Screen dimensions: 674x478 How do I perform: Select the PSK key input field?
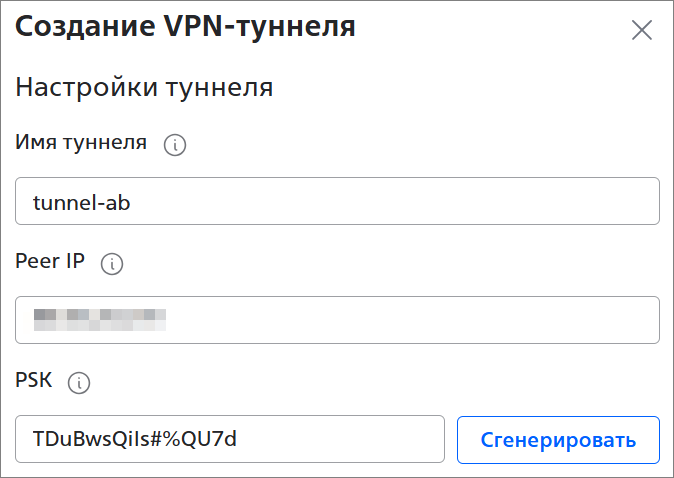pyautogui.click(x=229, y=440)
